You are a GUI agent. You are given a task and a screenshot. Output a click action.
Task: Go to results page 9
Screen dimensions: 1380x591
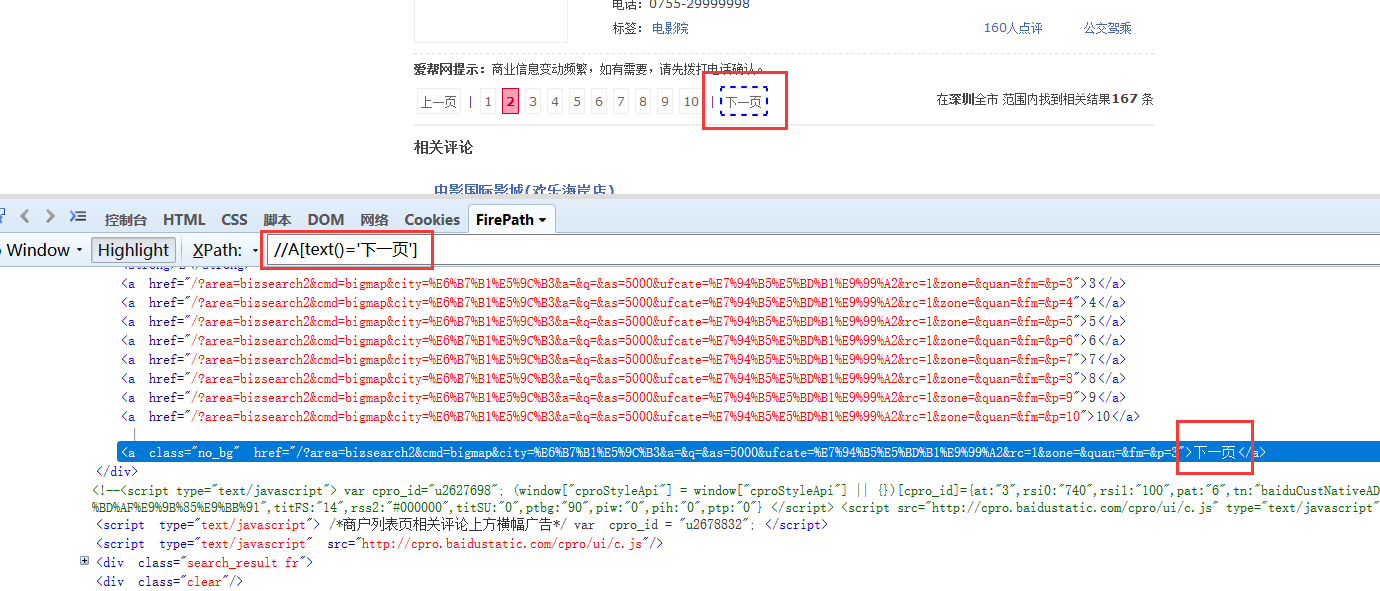tap(665, 101)
